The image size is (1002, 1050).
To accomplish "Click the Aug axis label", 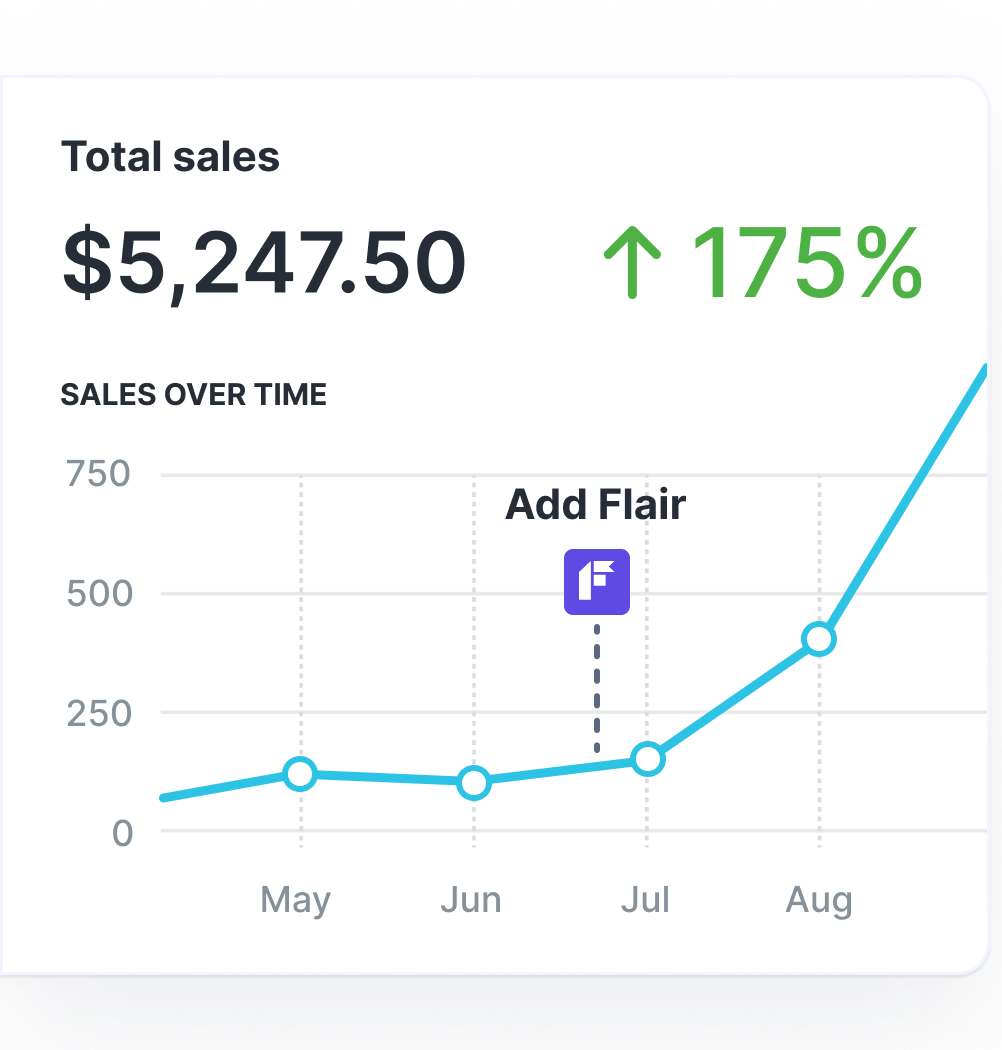I will (x=819, y=900).
